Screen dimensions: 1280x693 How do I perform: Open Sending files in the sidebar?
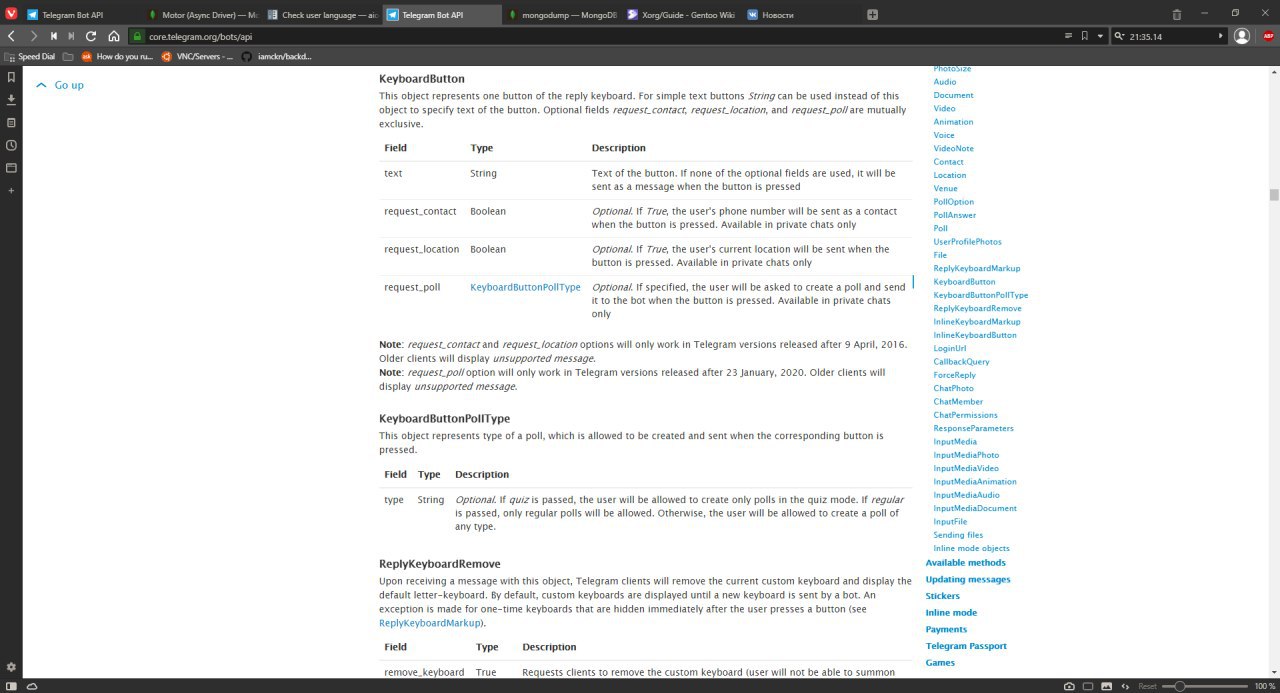(x=958, y=535)
